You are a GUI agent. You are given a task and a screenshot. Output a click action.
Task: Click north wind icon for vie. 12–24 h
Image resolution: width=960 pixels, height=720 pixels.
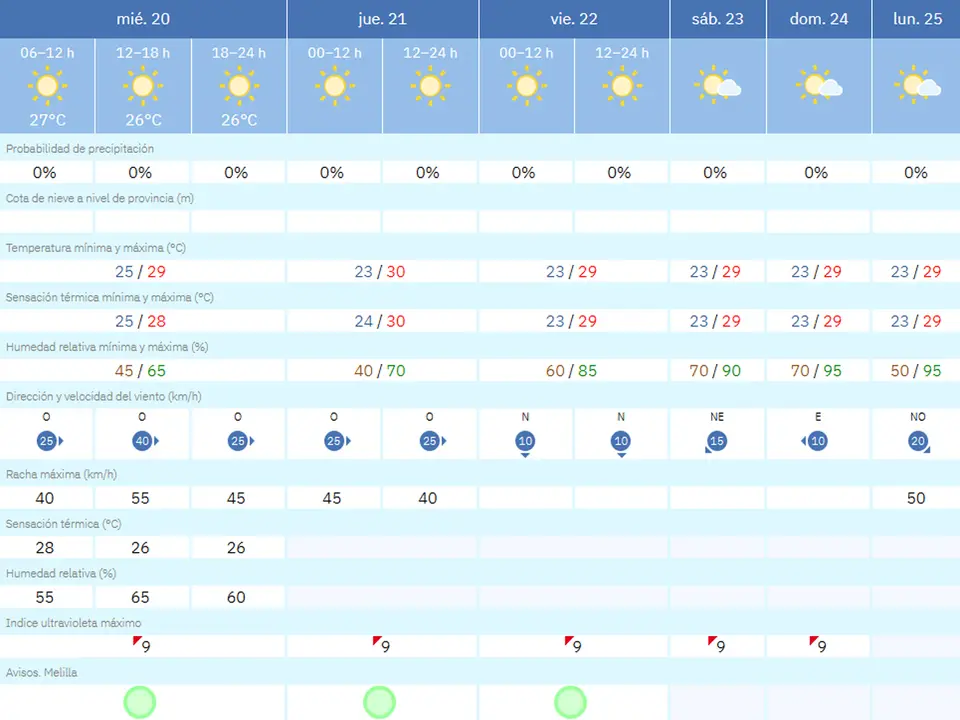[x=621, y=444]
